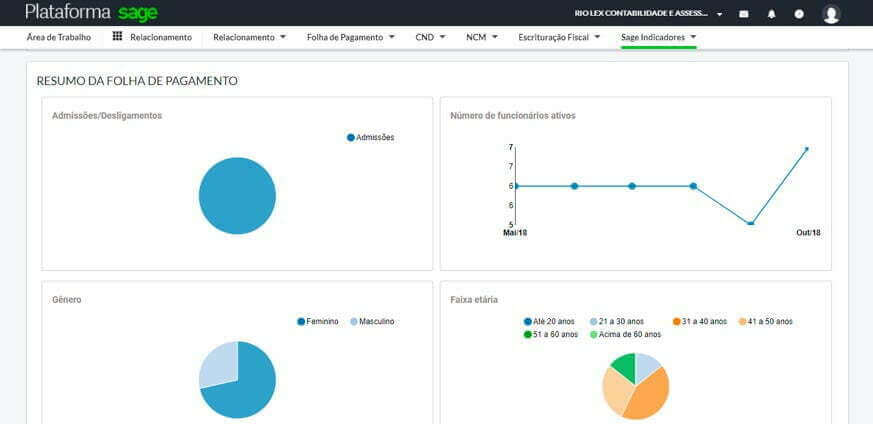Toggle Masculino series in Gênero chart

(372, 321)
